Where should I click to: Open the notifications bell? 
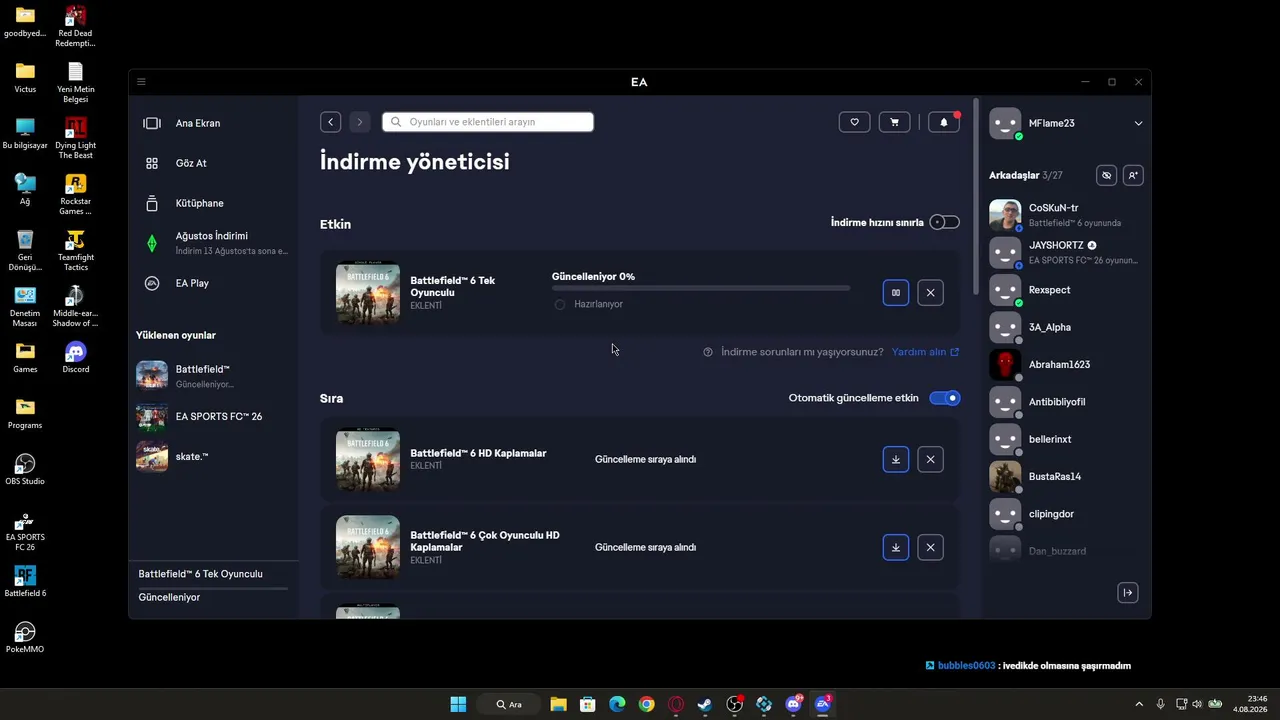pyautogui.click(x=944, y=122)
